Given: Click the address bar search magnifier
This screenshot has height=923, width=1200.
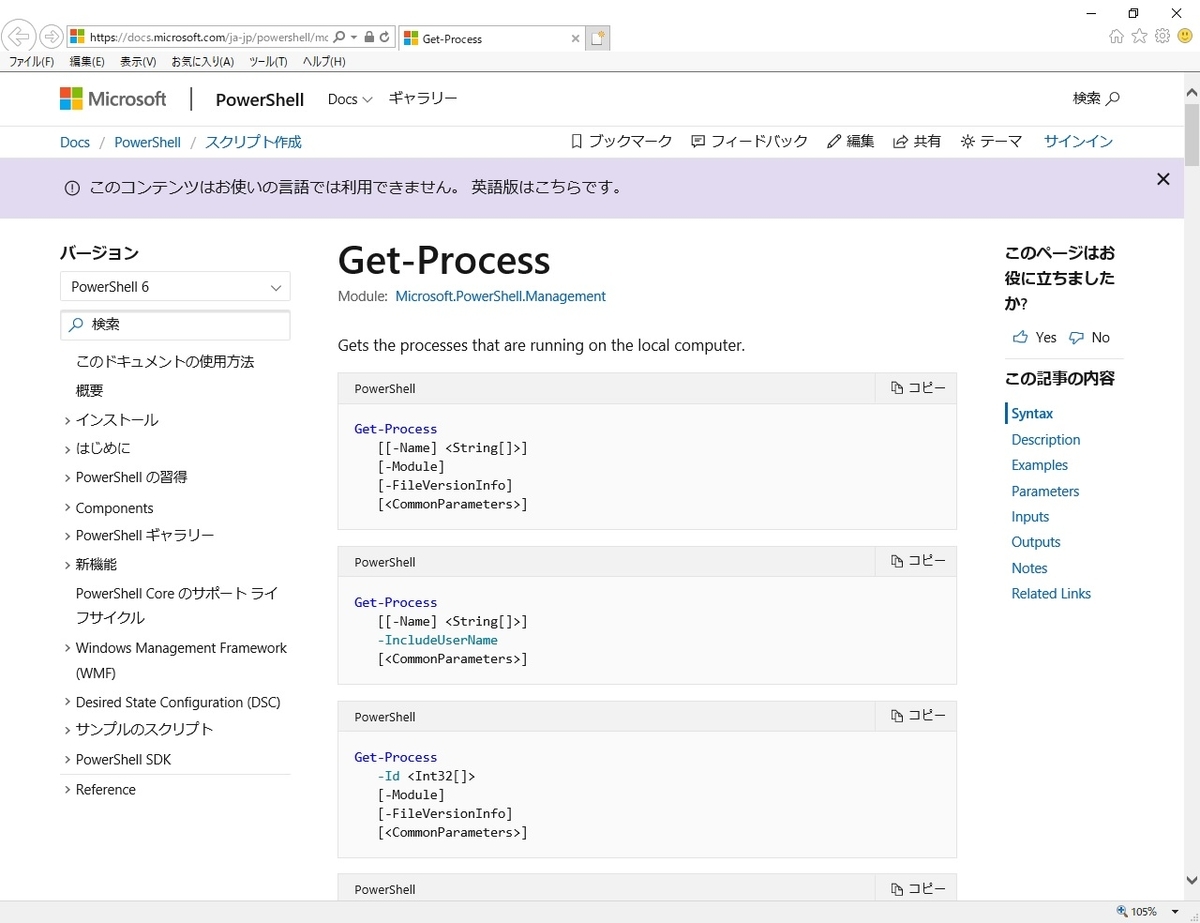Looking at the screenshot, I should (339, 38).
